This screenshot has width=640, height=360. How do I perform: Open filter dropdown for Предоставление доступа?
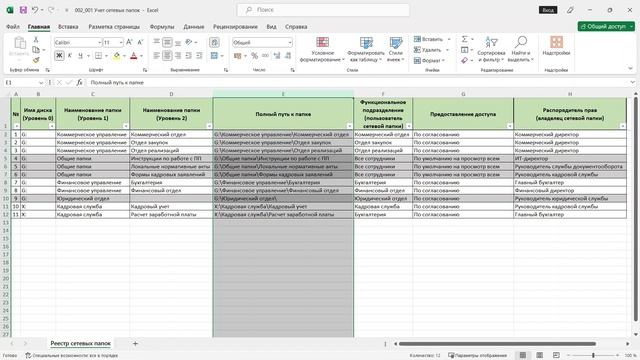click(x=509, y=126)
